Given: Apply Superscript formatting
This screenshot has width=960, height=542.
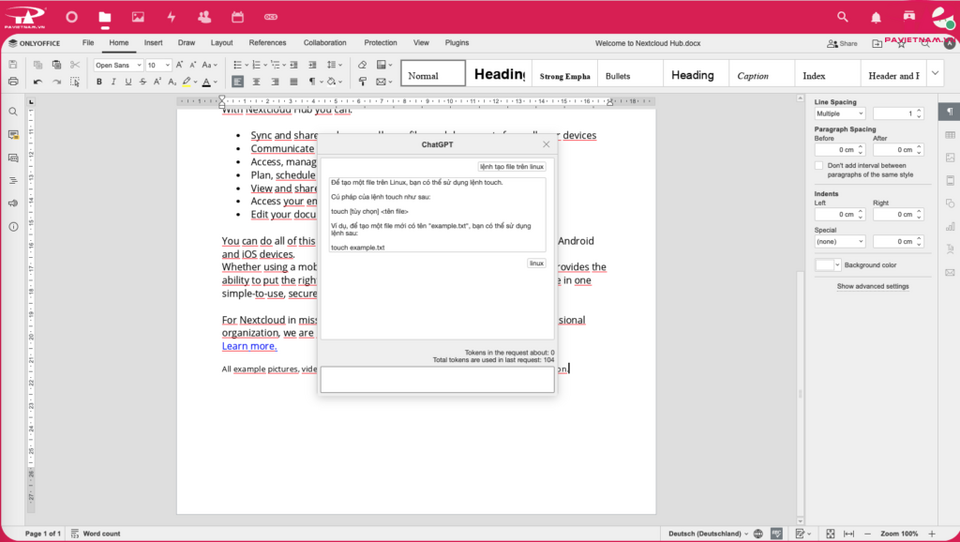Looking at the screenshot, I should 157,81.
